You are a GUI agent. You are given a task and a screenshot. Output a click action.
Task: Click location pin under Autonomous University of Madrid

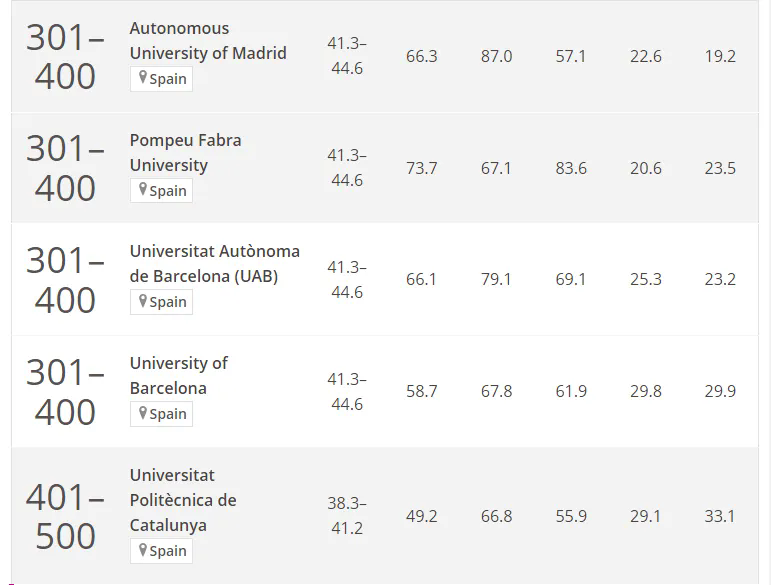143,77
